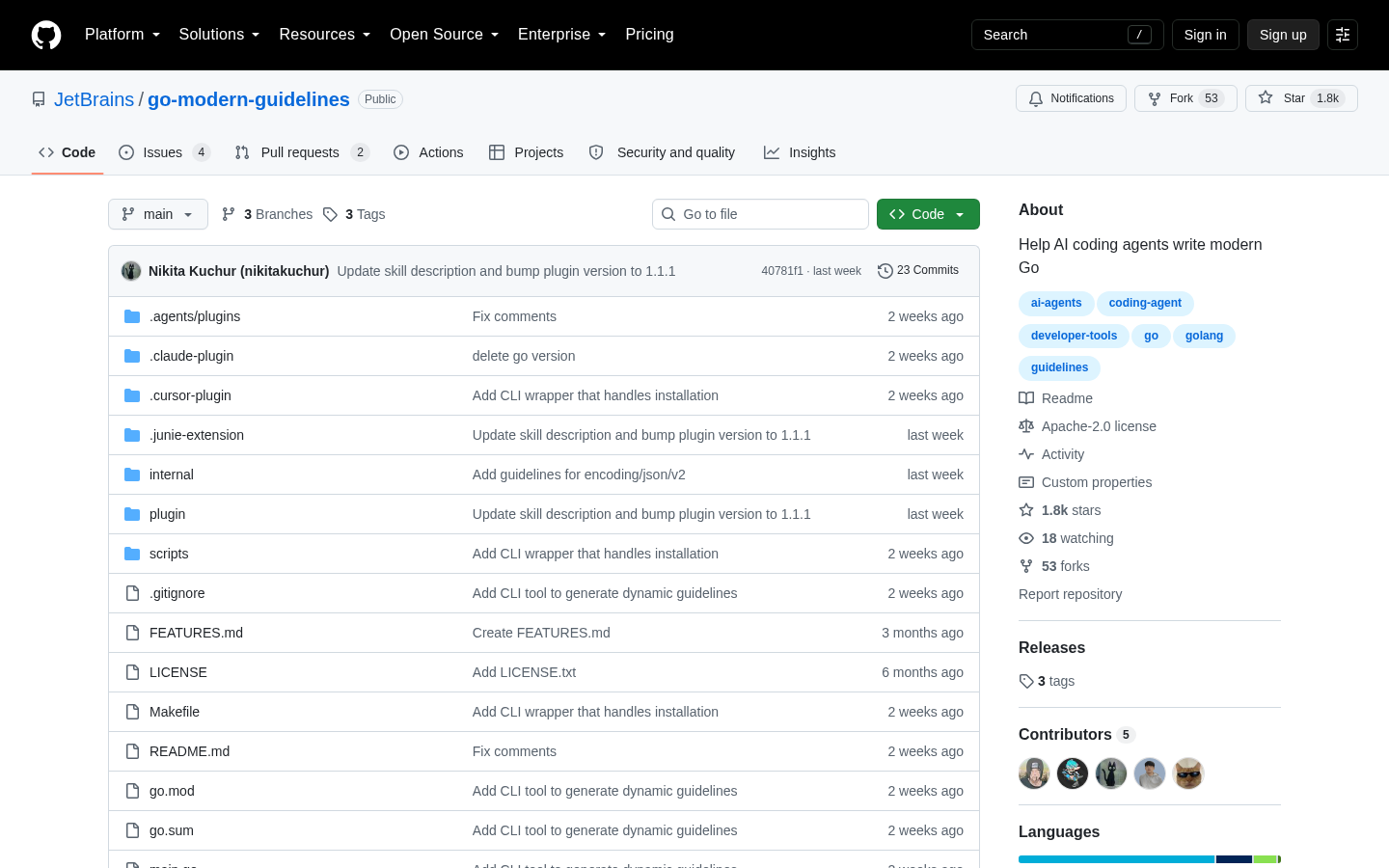Click the star icon to star repository
1389x868 pixels.
1266,97
